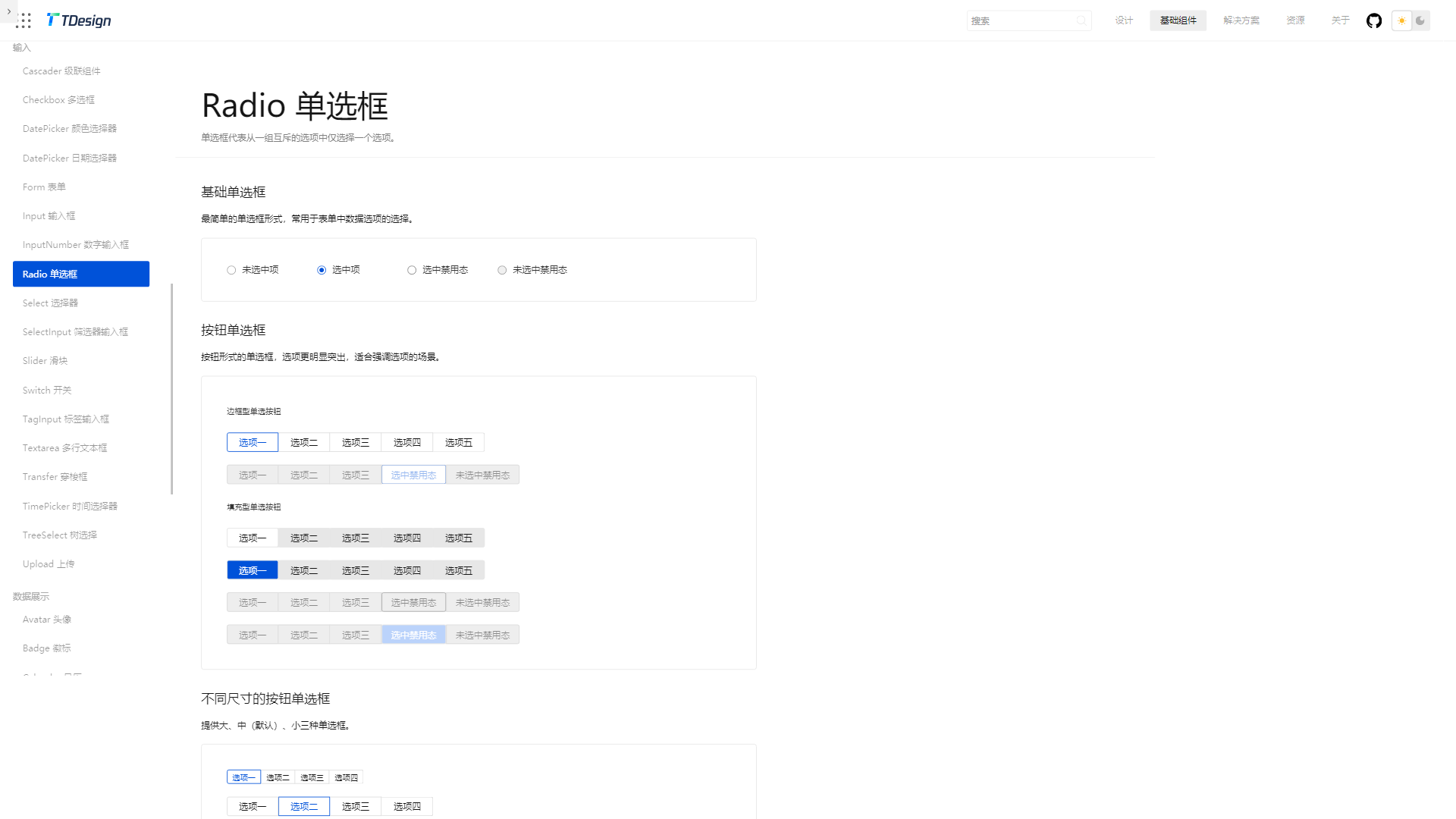Open the 解决方案 menu
This screenshot has height=819, width=1456.
(1241, 20)
